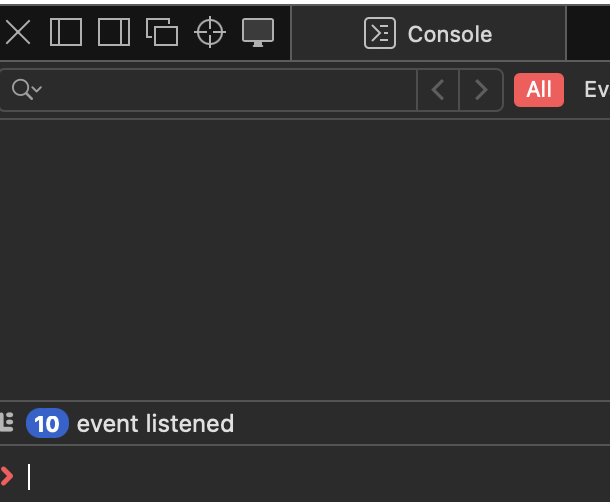The image size is (610, 502).
Task: Click the Console tab's prompt icon
Action: point(379,34)
